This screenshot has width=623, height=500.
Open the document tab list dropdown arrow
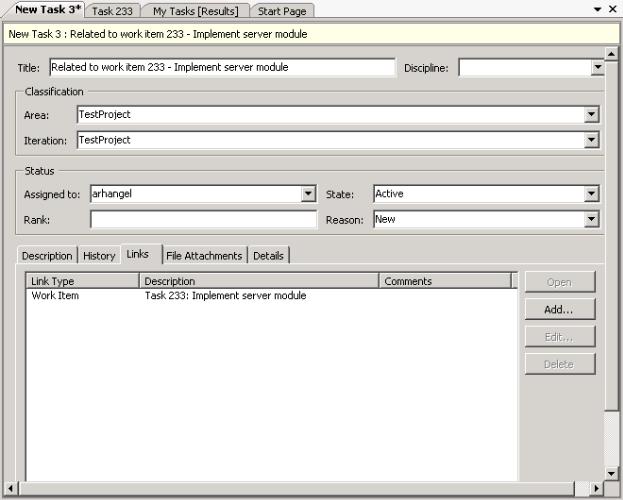click(x=598, y=9)
